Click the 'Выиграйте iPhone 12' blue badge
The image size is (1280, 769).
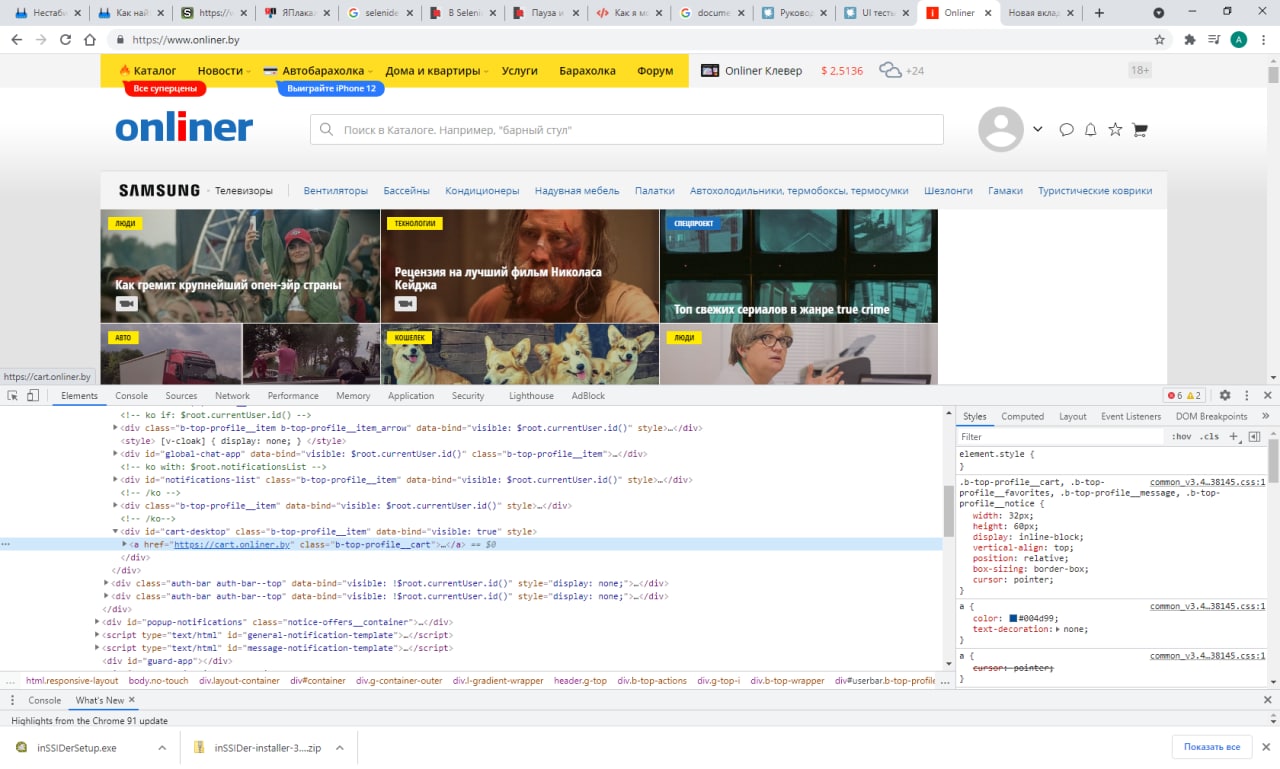(331, 89)
